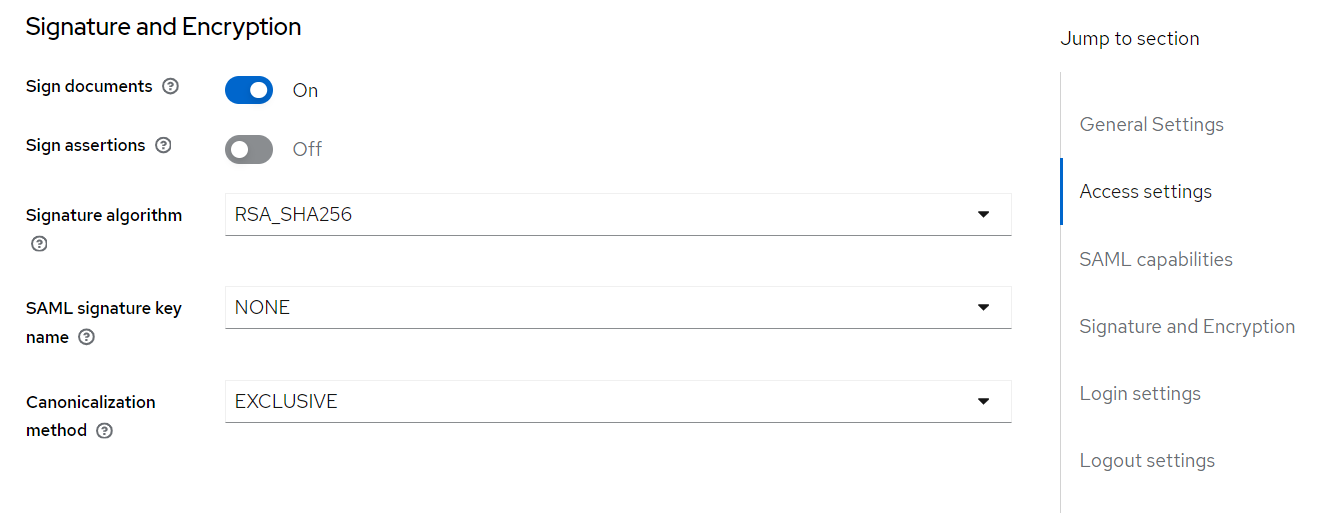Click the Signature and Encryption heading
Viewport: 1322px width, 524px height.
pos(163,27)
